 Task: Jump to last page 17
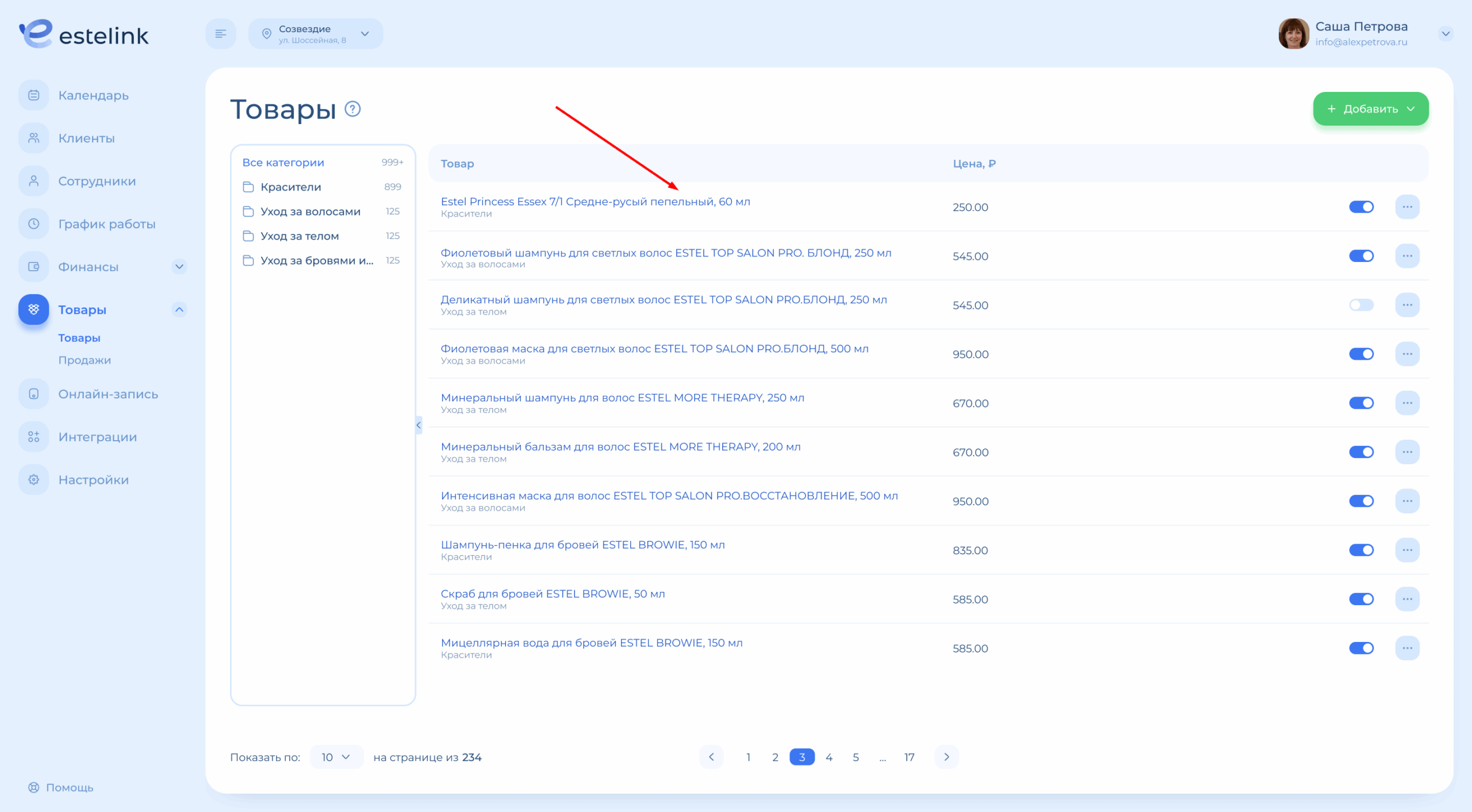pyautogui.click(x=909, y=757)
